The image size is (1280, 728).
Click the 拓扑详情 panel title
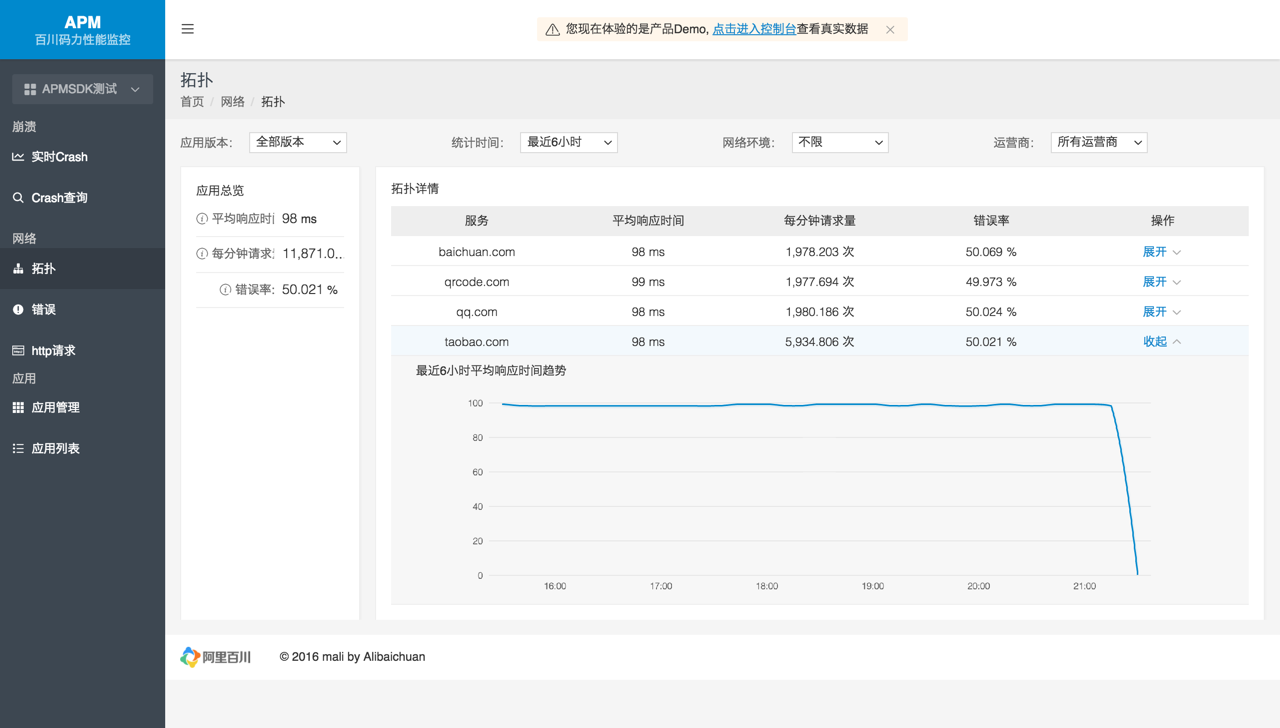[x=415, y=189]
